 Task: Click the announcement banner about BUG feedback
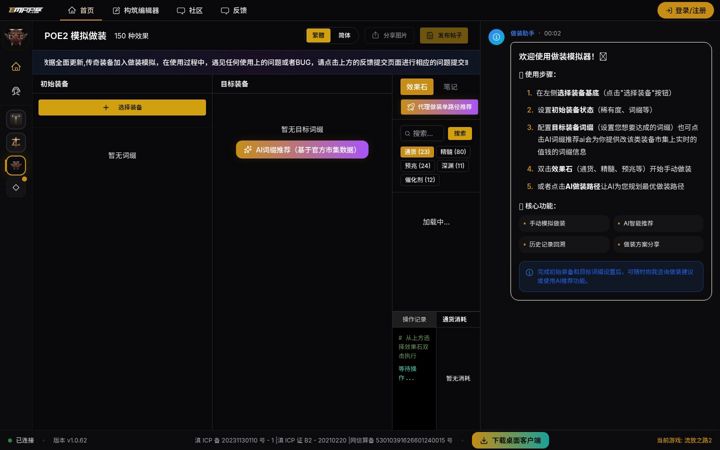256,62
